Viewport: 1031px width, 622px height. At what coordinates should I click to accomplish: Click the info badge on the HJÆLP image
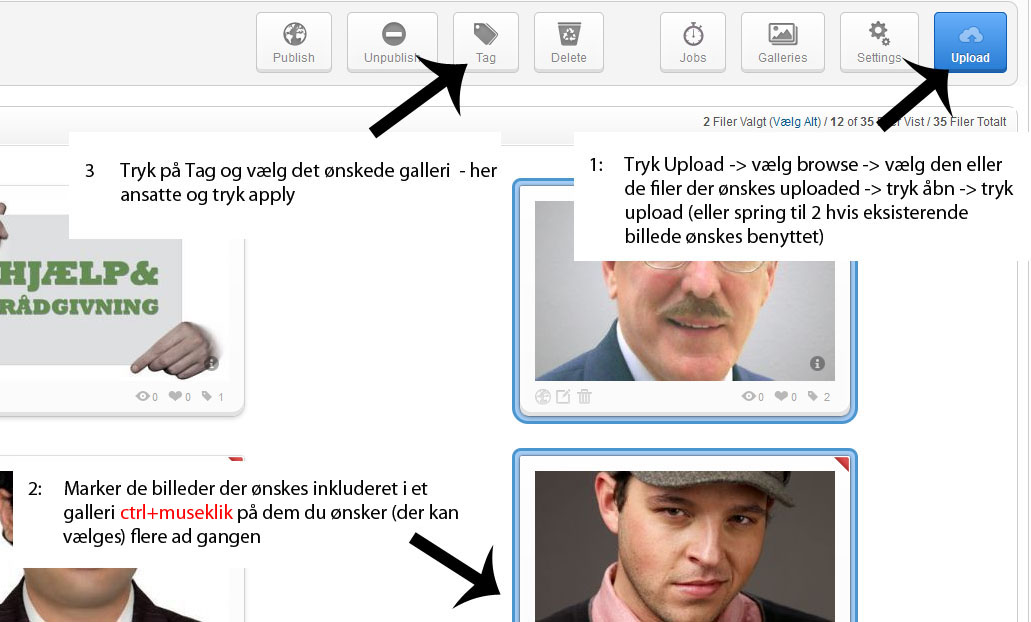(211, 364)
